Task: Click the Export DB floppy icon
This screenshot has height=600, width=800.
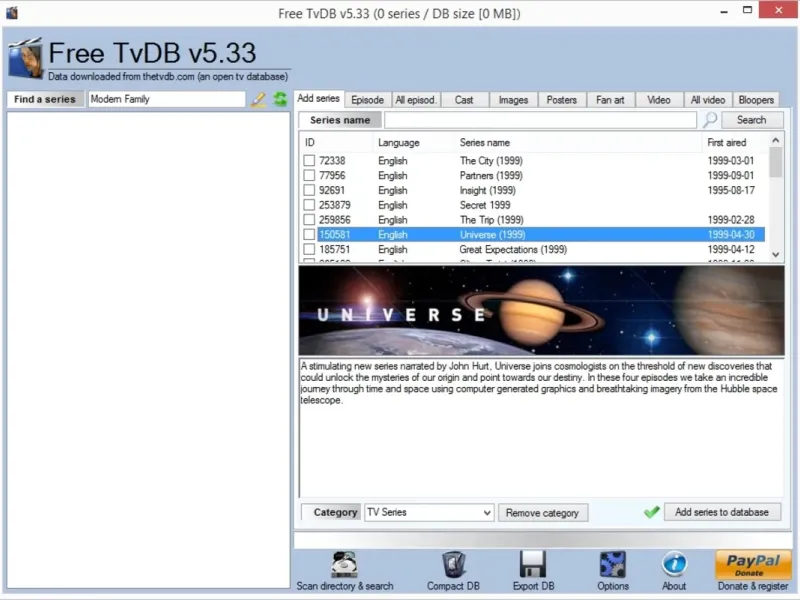Action: 533,565
